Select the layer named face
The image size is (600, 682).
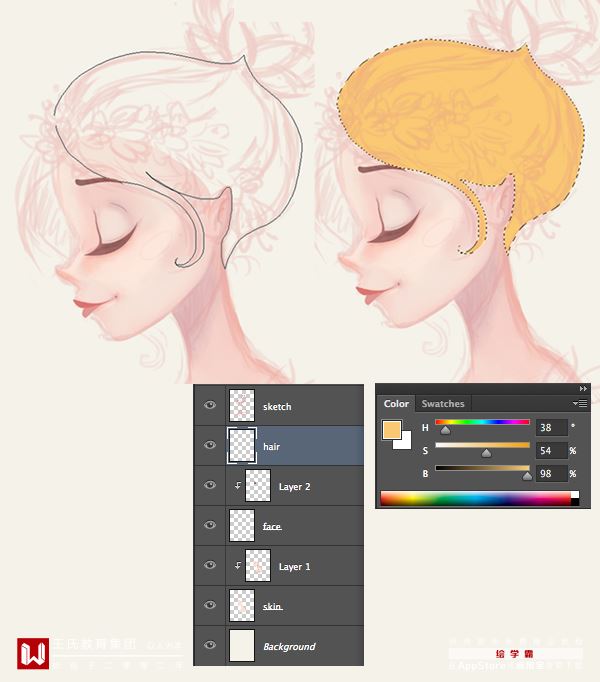(x=272, y=526)
